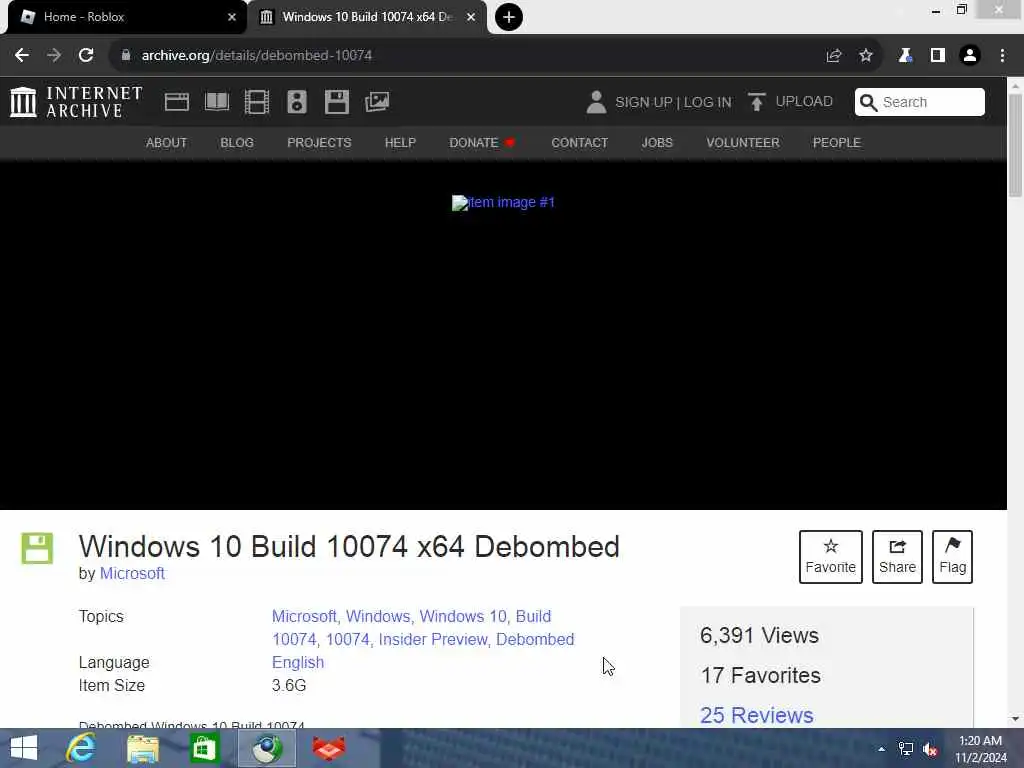Click the UPLOAD link
The width and height of the screenshot is (1024, 768).
pyautogui.click(x=804, y=101)
